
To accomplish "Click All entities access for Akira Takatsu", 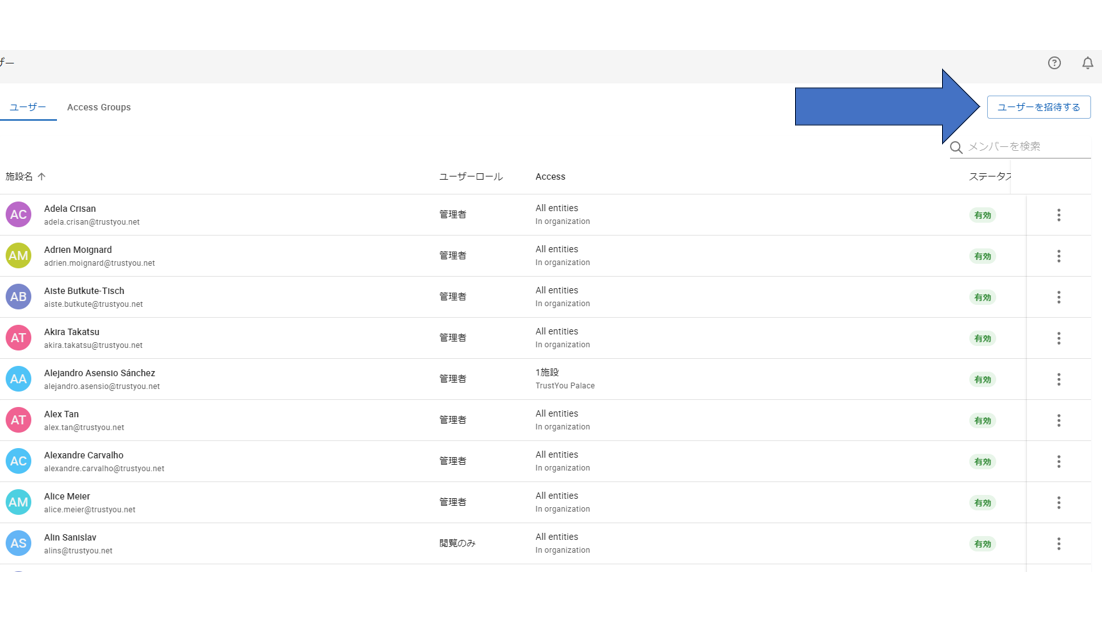I will click(x=557, y=332).
